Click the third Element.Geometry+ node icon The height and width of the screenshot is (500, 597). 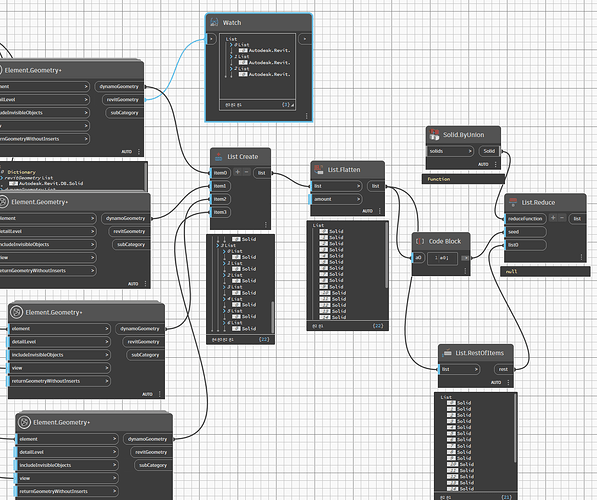pyautogui.click(x=16, y=312)
